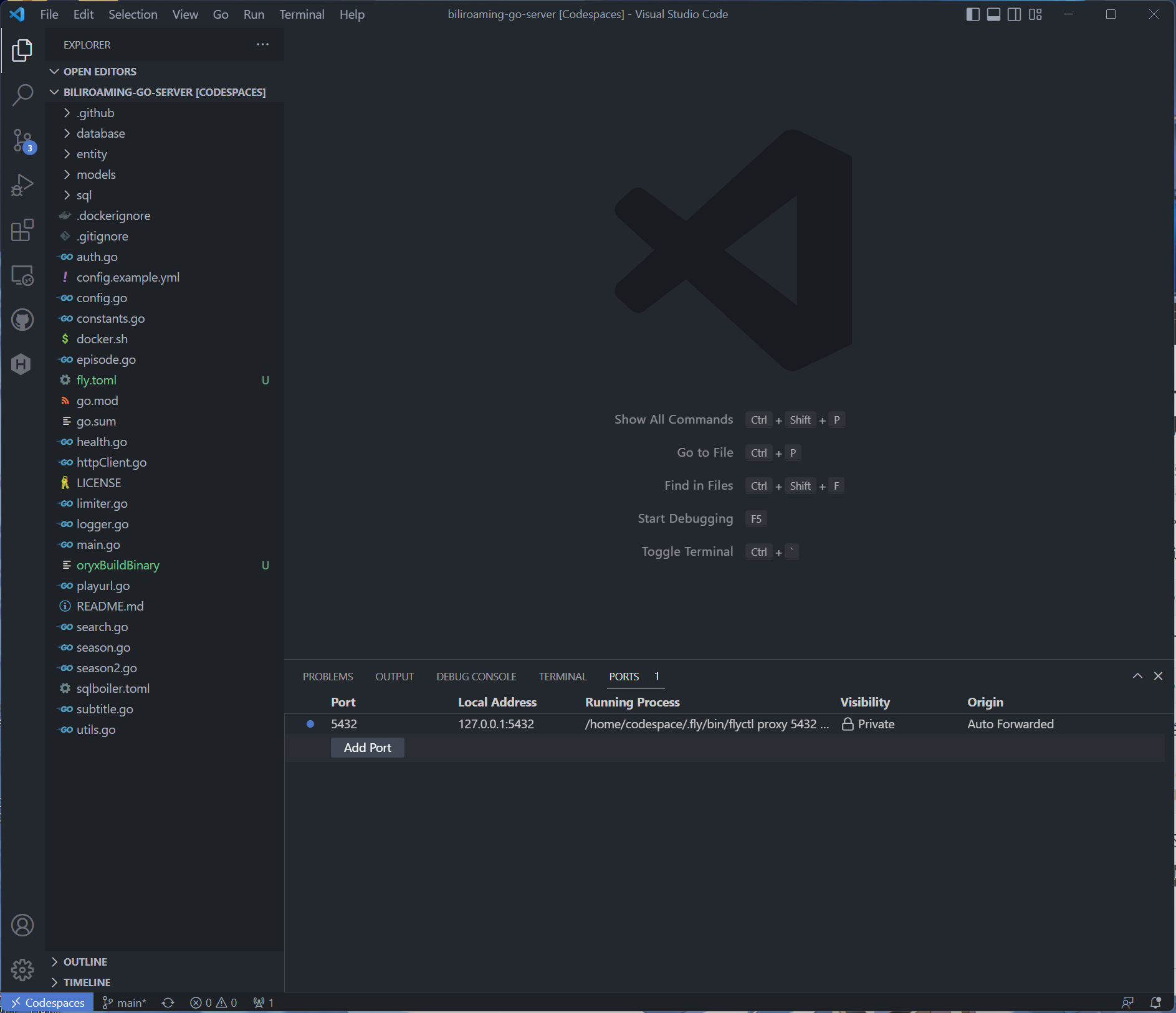
Task: Toggle secondary side bar visibility
Action: coord(1014,14)
